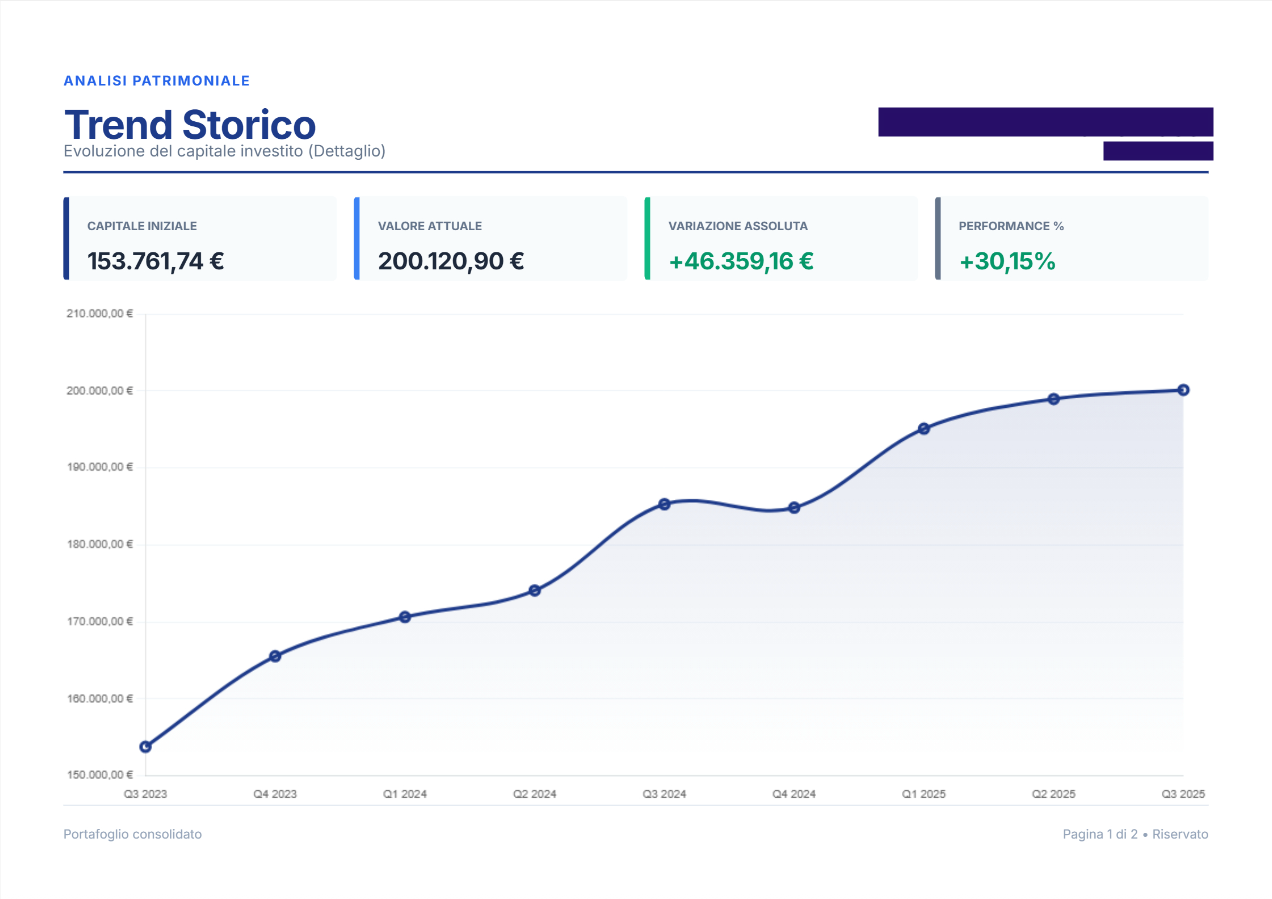The width and height of the screenshot is (1272, 899).
Task: Click the Analisi Patrimoniale section label
Action: pyautogui.click(x=156, y=80)
